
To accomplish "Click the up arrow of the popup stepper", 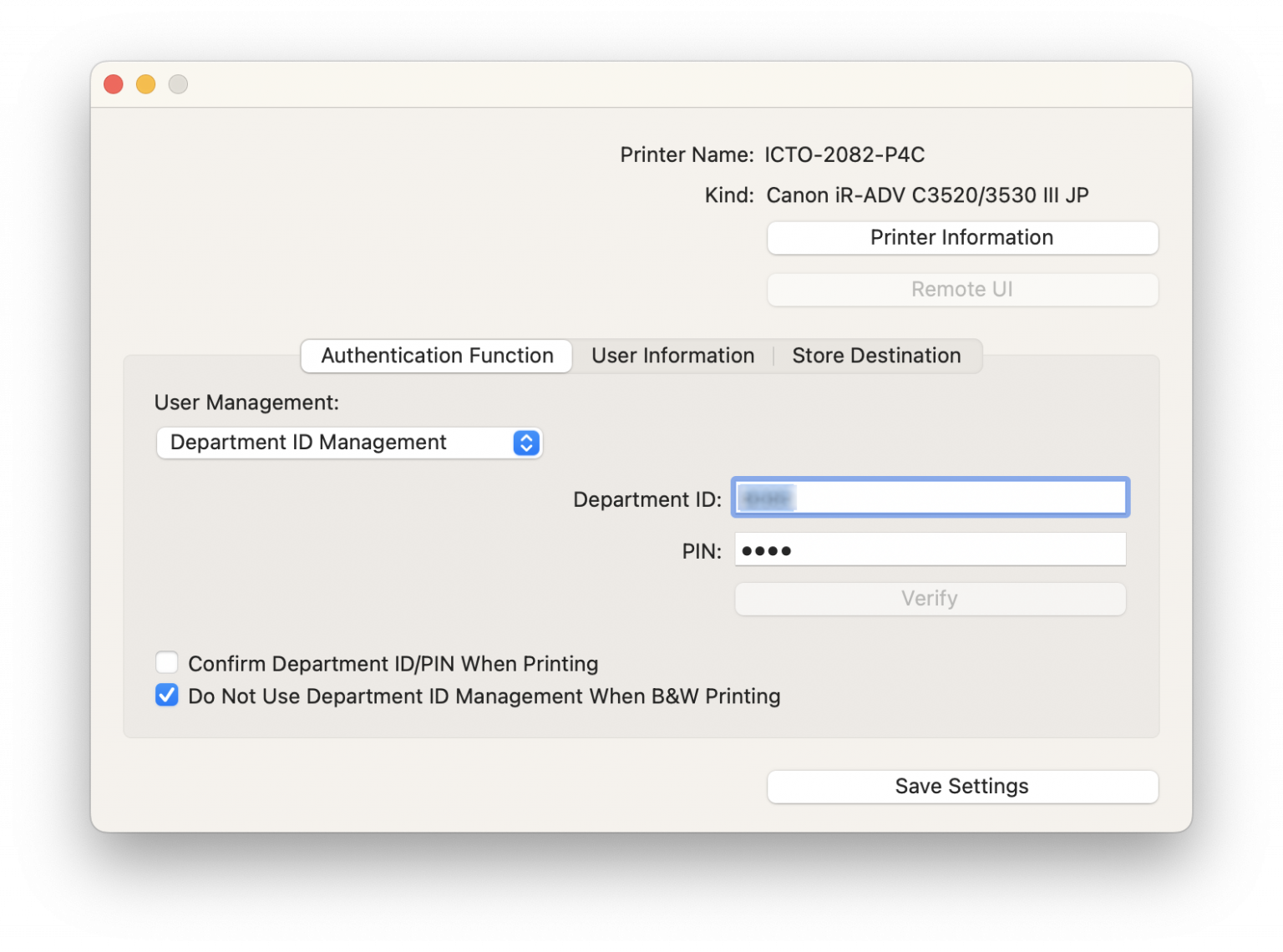I will 525,438.
